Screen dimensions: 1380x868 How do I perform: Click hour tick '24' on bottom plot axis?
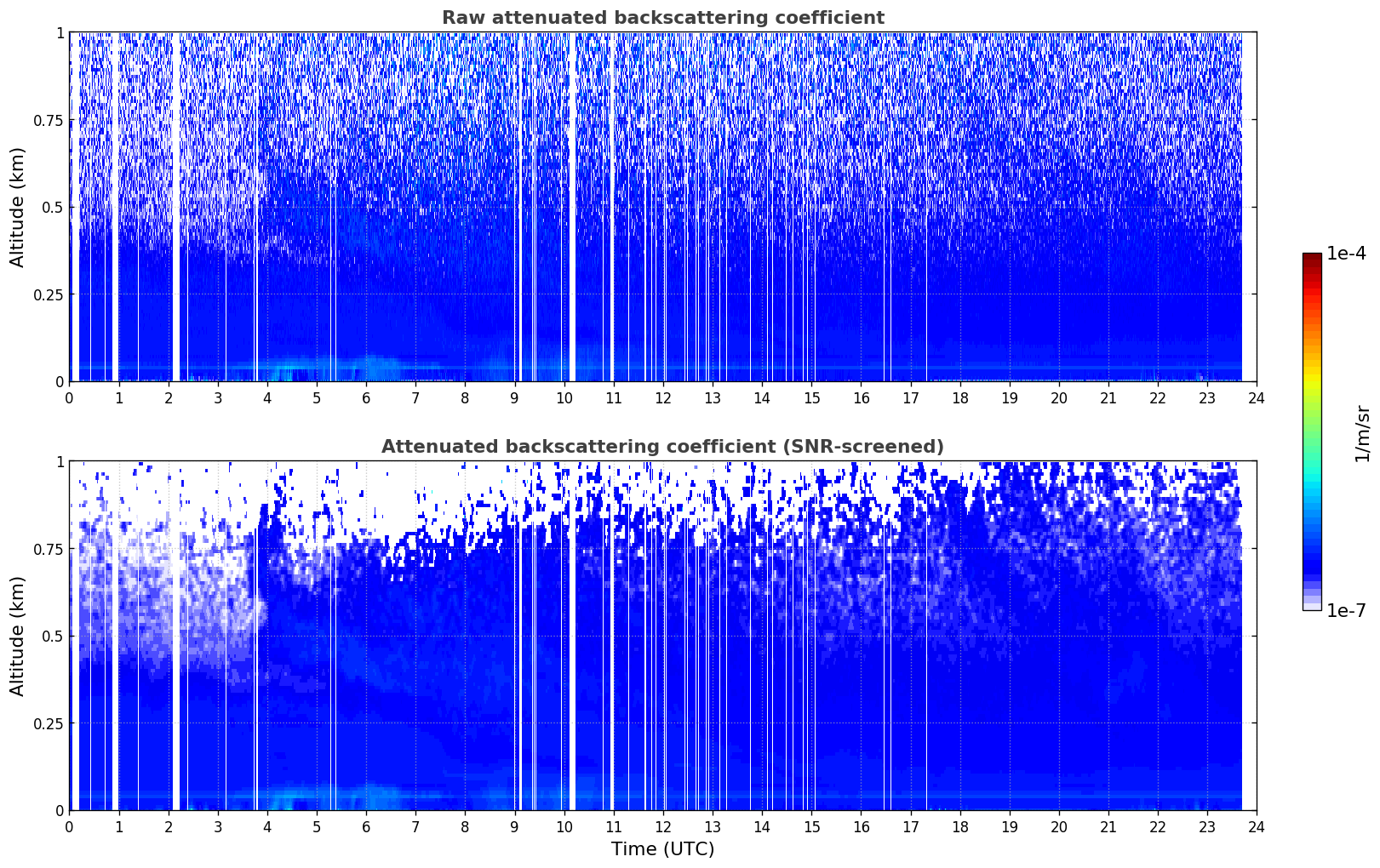tap(1256, 826)
